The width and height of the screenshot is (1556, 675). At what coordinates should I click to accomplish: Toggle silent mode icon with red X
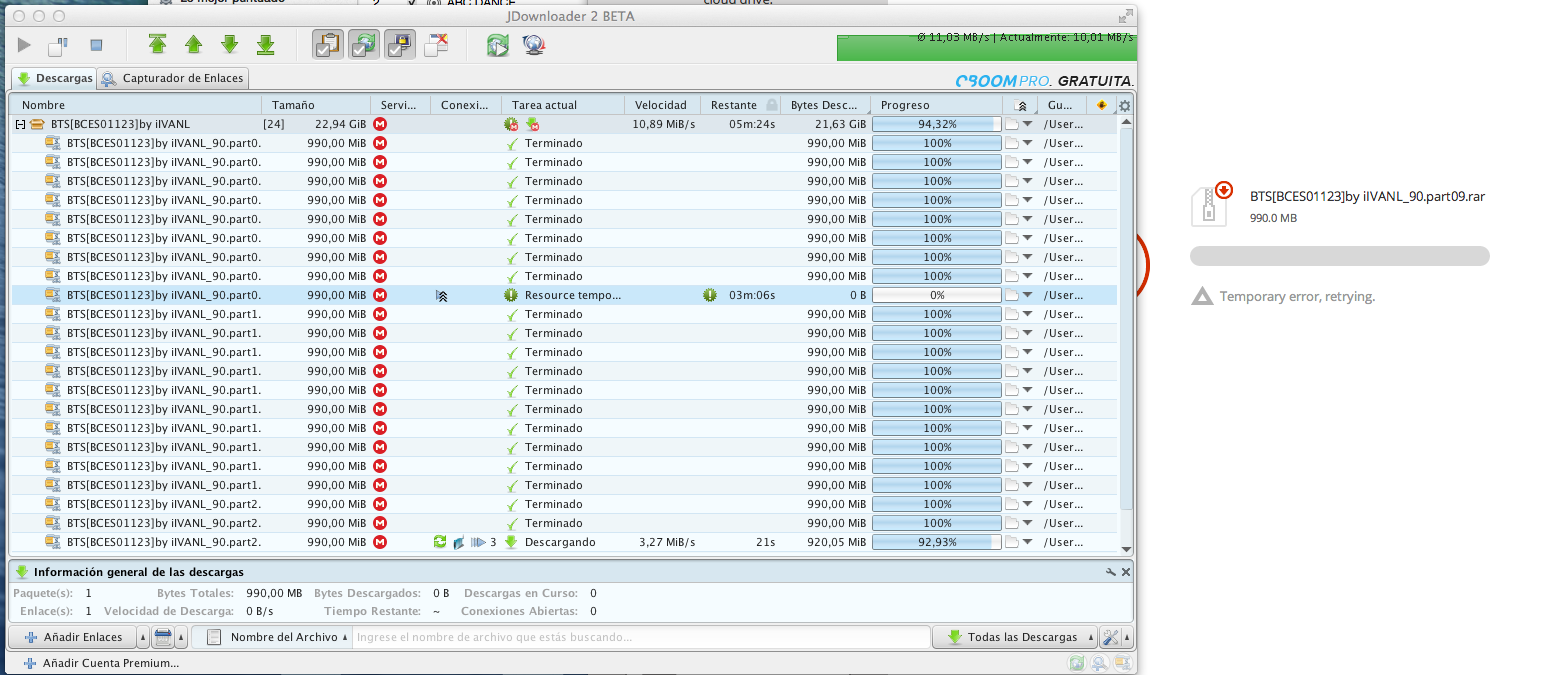tap(436, 44)
